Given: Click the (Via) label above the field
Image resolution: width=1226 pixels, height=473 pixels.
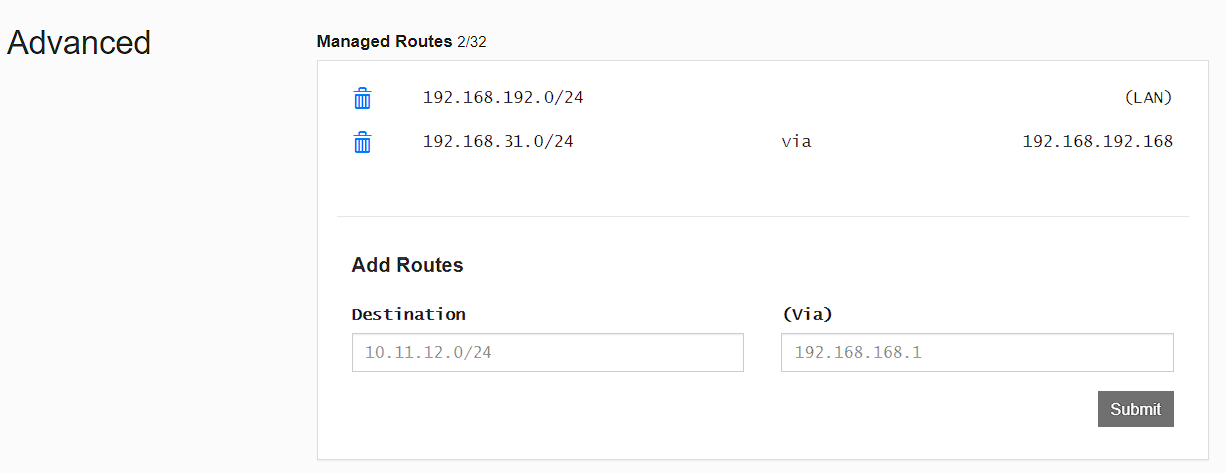Looking at the screenshot, I should pyautogui.click(x=806, y=314).
